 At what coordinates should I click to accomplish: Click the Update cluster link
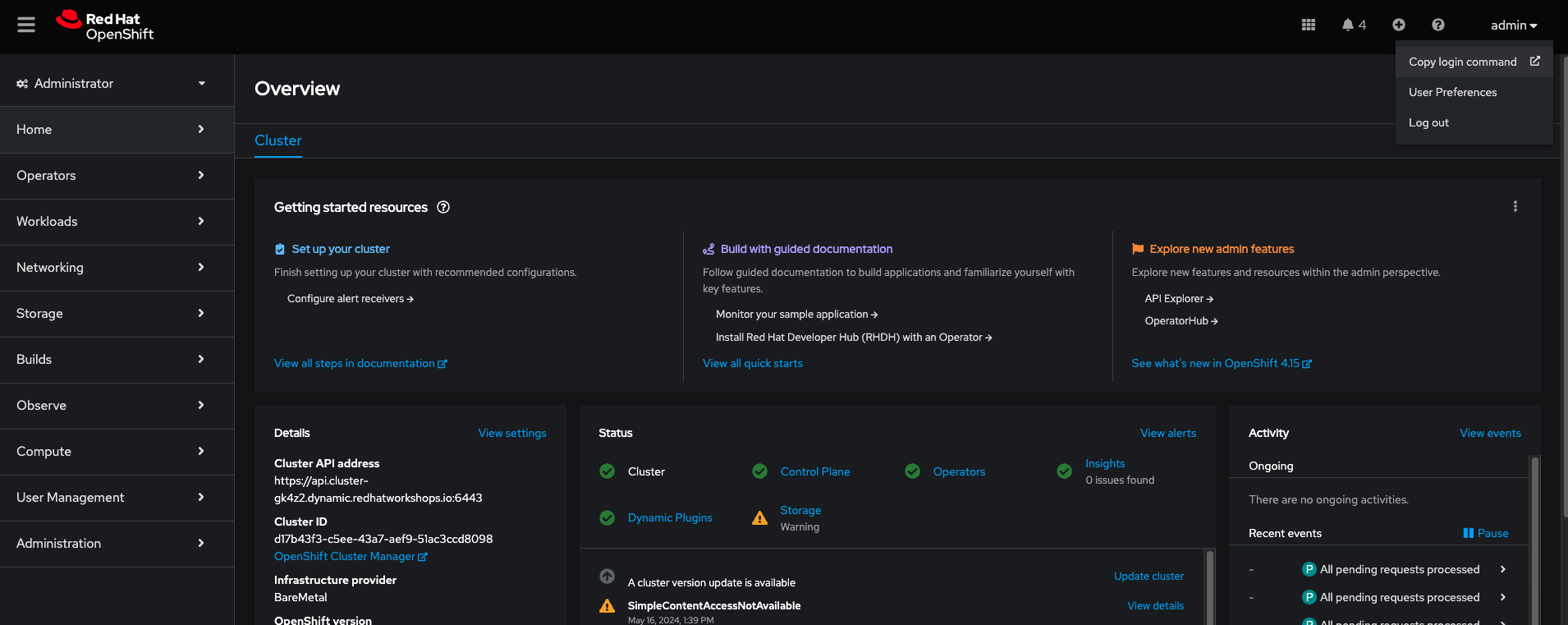[1148, 576]
